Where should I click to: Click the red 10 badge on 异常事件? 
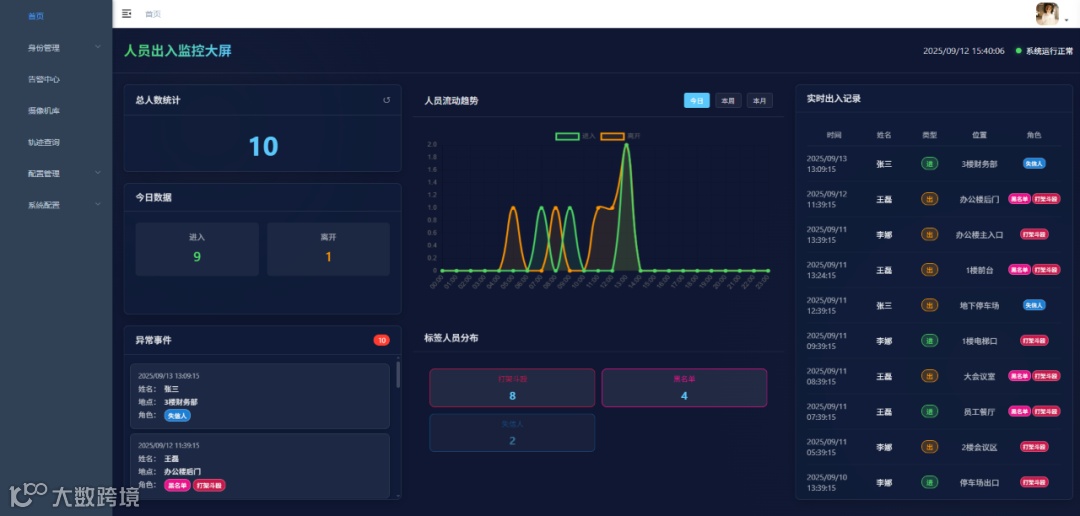[382, 340]
